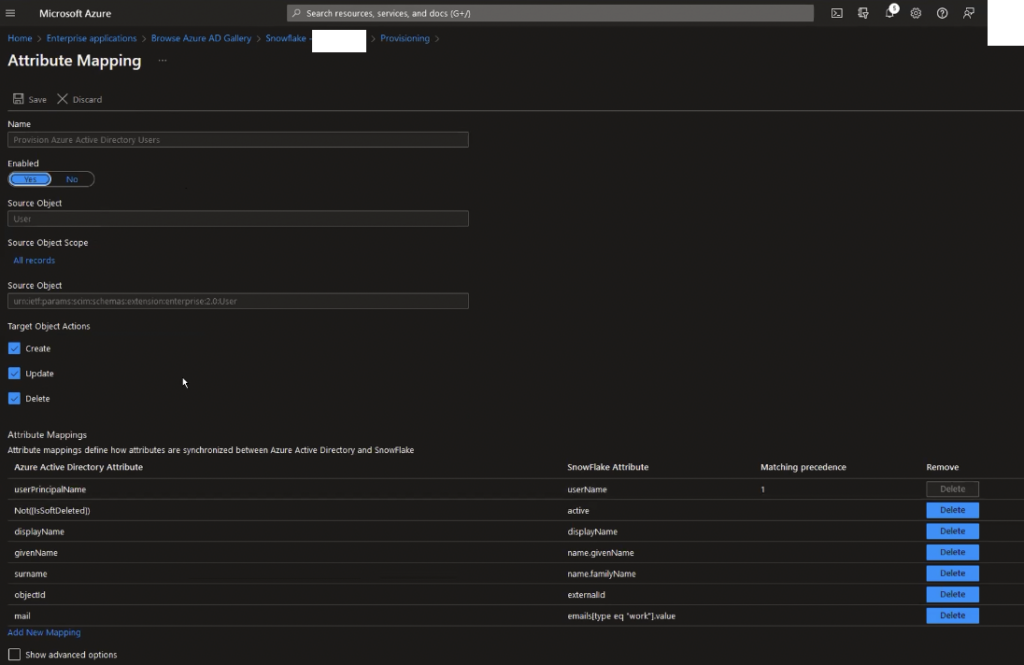This screenshot has width=1024, height=665.
Task: Open the Help and support icon
Action: 940,13
